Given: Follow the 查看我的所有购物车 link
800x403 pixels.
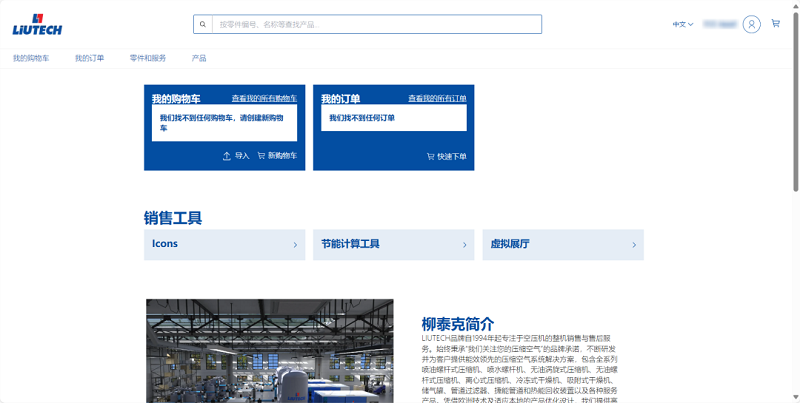Looking at the screenshot, I should 264,98.
